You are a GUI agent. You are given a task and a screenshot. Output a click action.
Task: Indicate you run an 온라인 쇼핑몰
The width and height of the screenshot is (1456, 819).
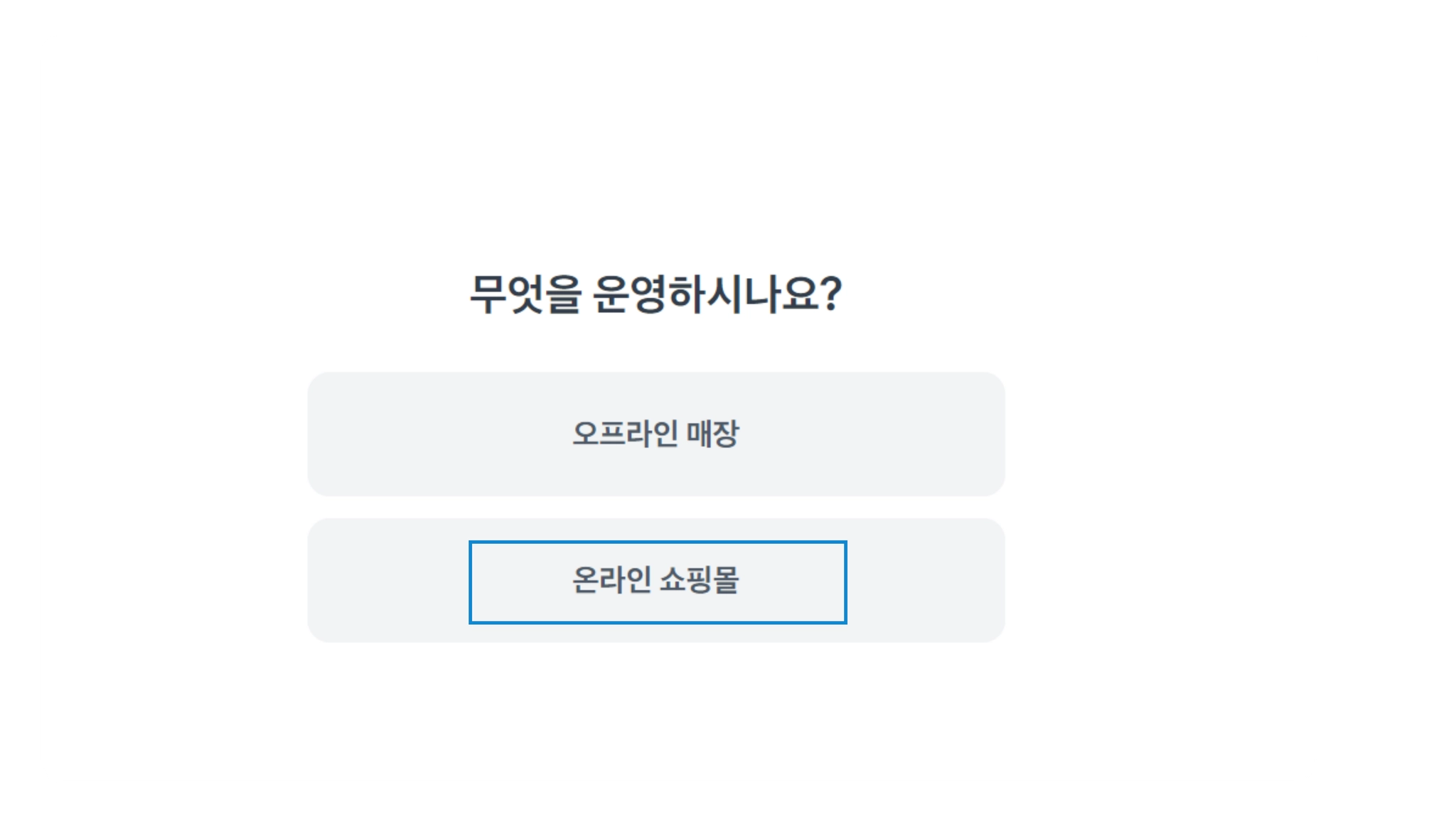(x=655, y=580)
